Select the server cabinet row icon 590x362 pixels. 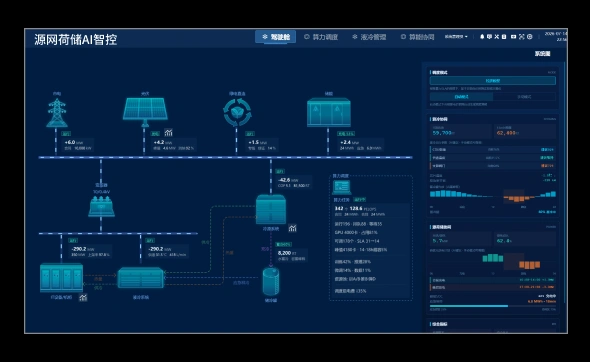point(61,277)
